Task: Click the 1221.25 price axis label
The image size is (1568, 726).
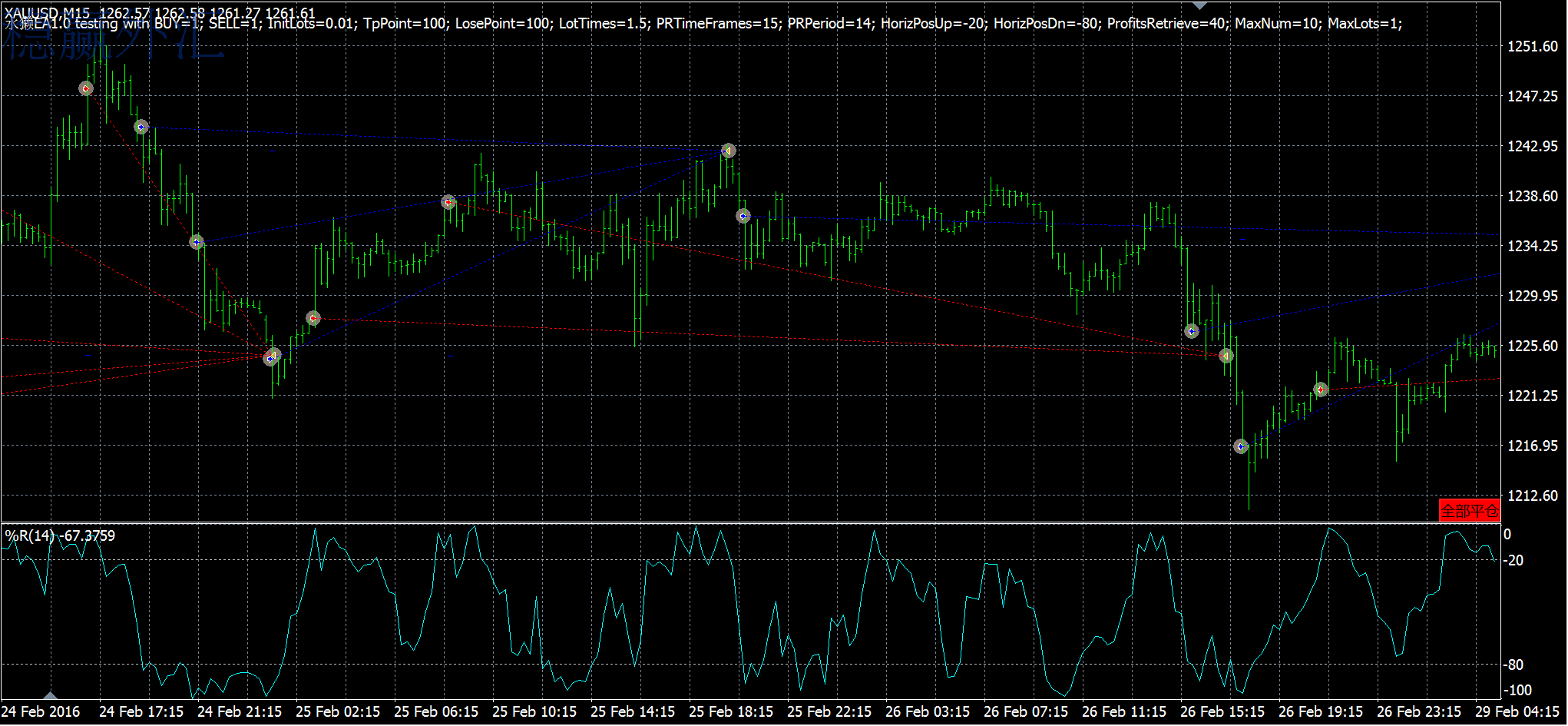Action: tap(1533, 396)
